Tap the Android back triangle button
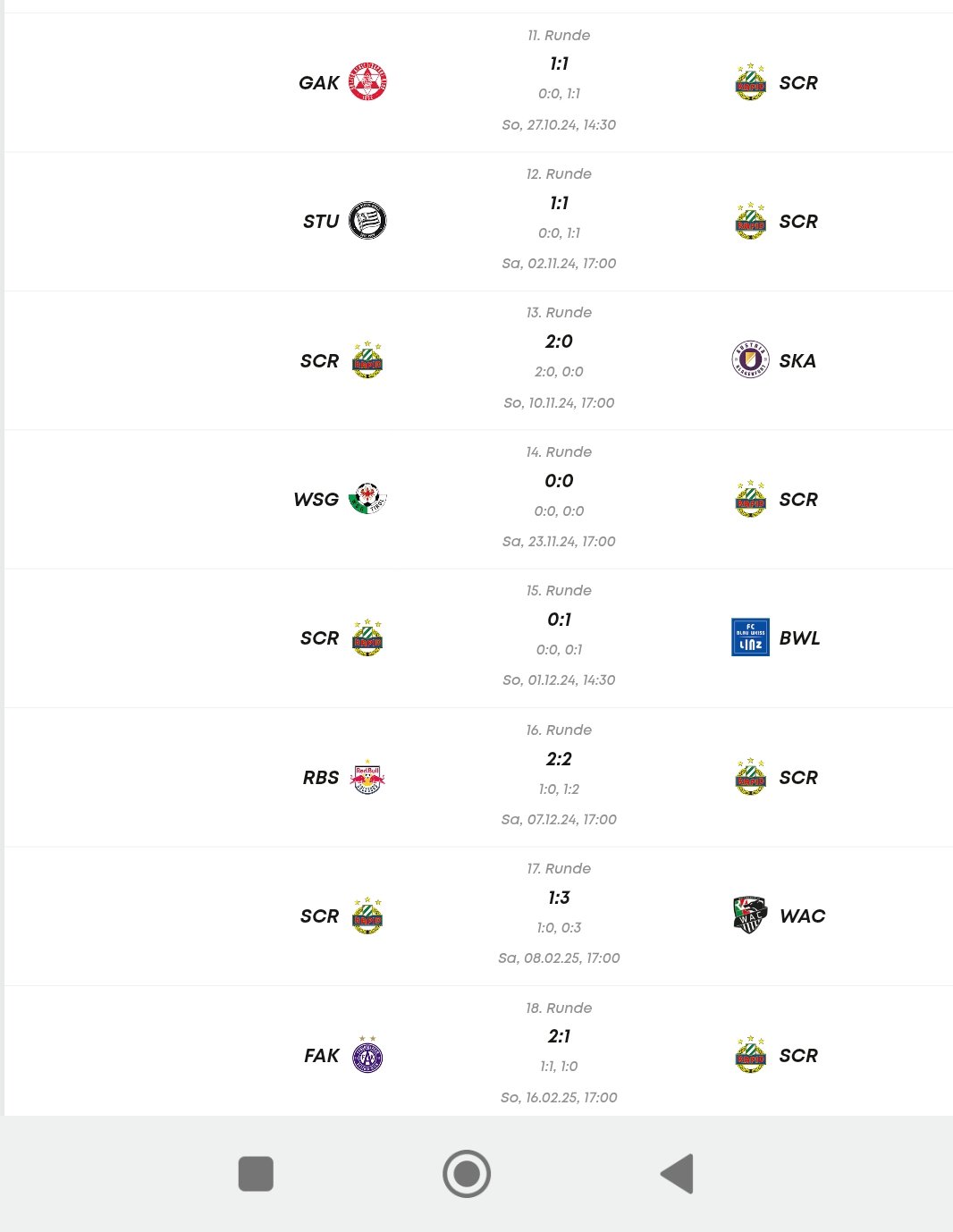Viewport: 953px width, 1232px height. (678, 1174)
